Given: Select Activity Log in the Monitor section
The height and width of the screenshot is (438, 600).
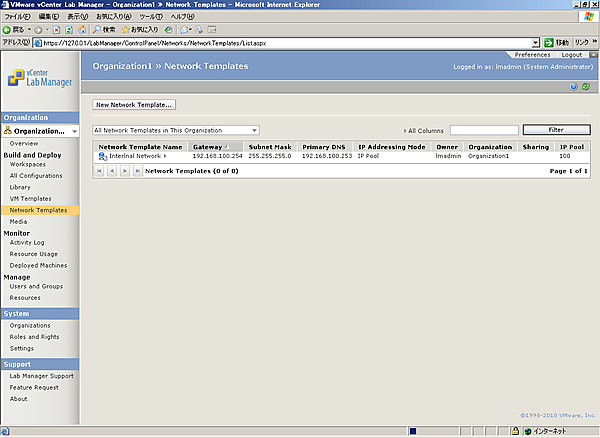Looking at the screenshot, I should click(x=27, y=243).
